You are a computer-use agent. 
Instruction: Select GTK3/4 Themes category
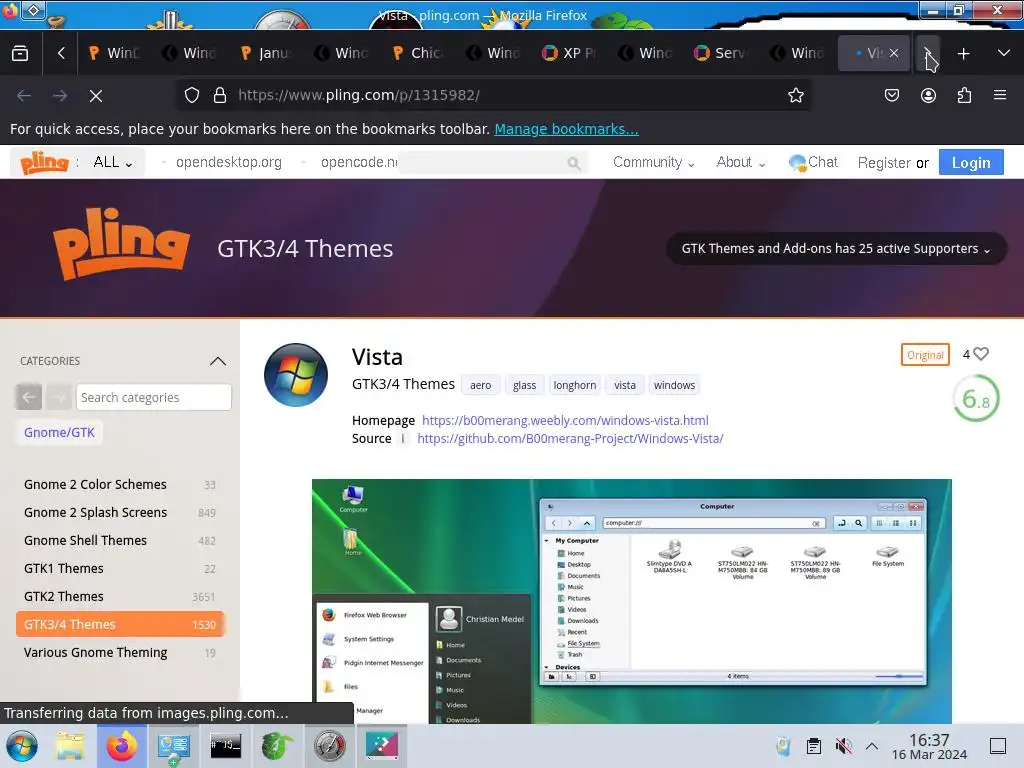[120, 624]
